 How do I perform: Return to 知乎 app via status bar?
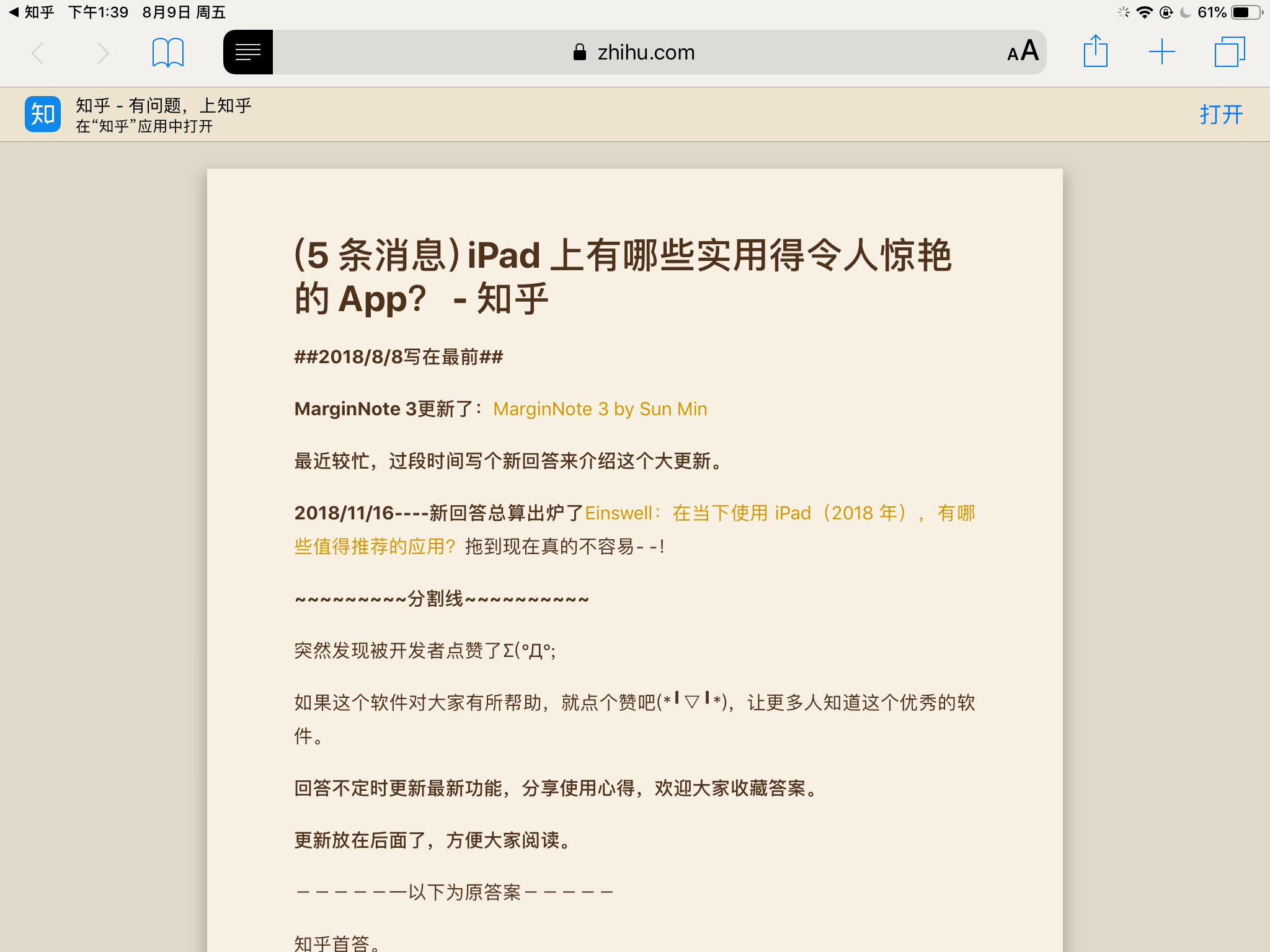tap(32, 12)
